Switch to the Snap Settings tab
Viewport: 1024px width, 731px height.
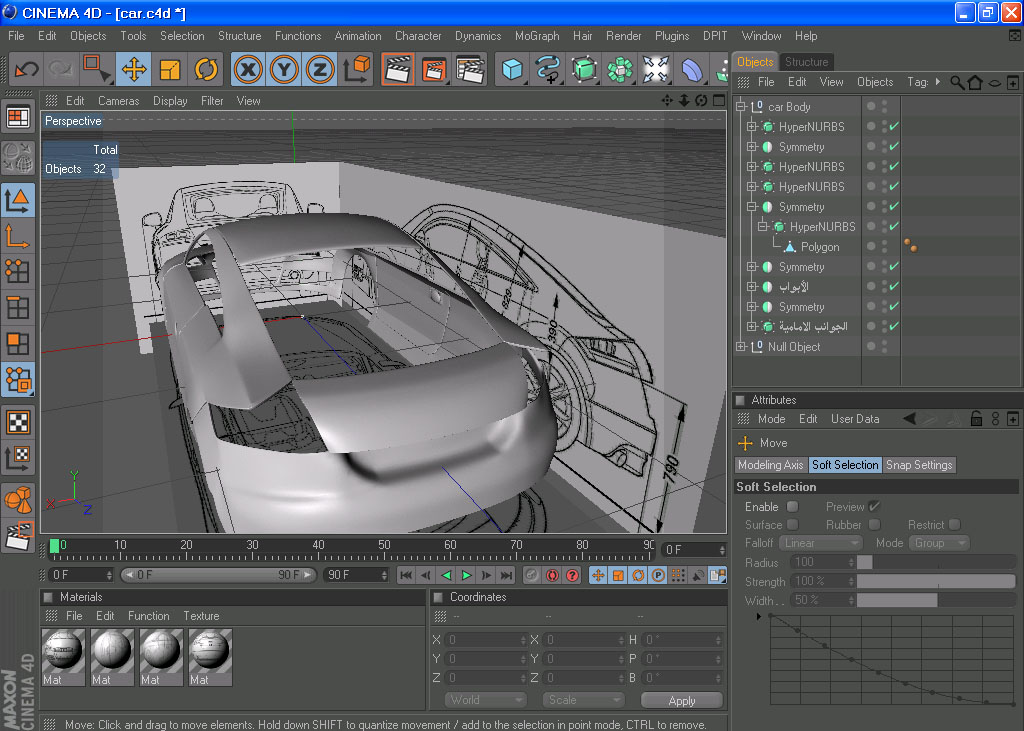click(x=919, y=465)
